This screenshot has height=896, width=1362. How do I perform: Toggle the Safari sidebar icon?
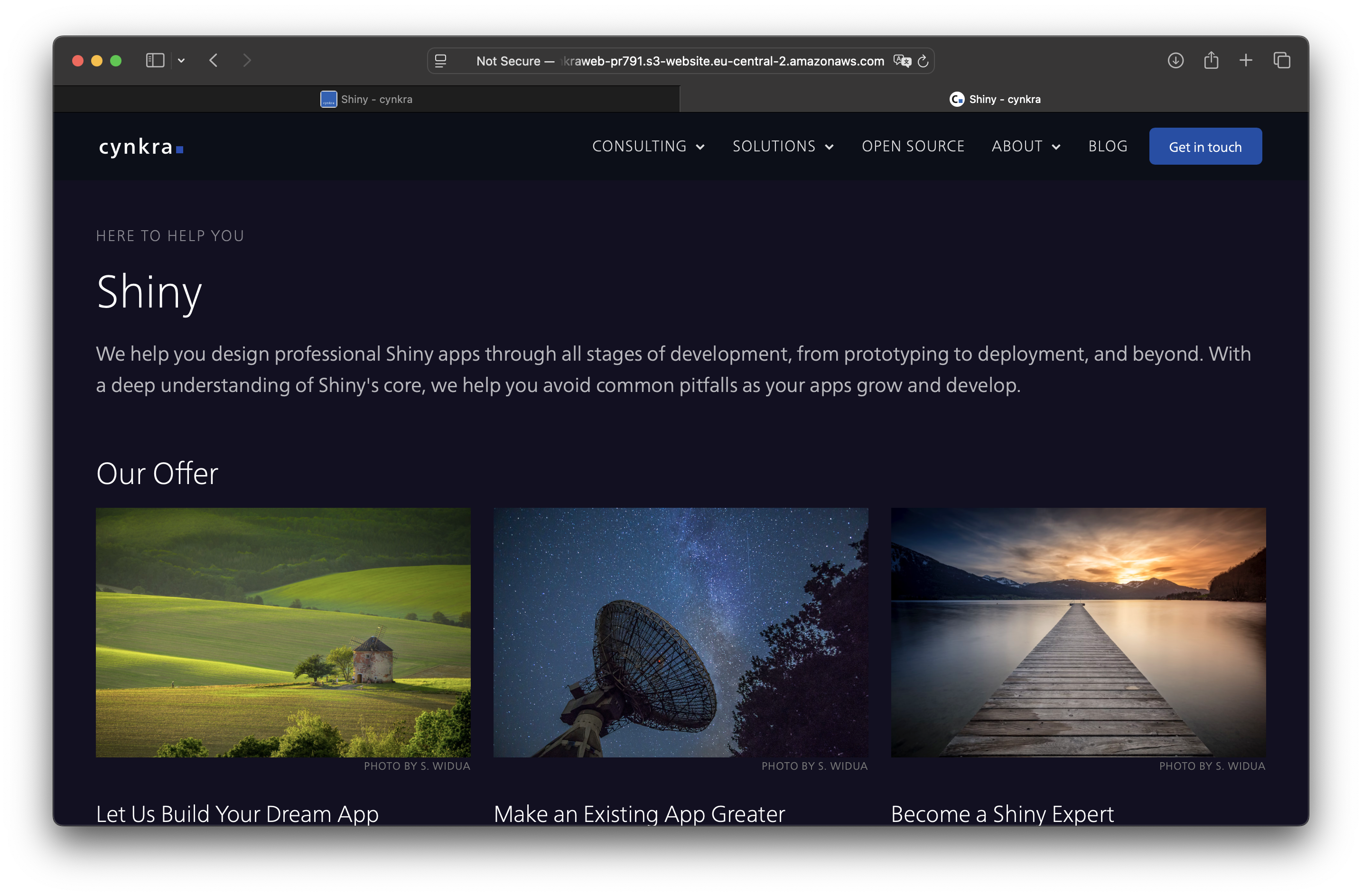point(155,61)
